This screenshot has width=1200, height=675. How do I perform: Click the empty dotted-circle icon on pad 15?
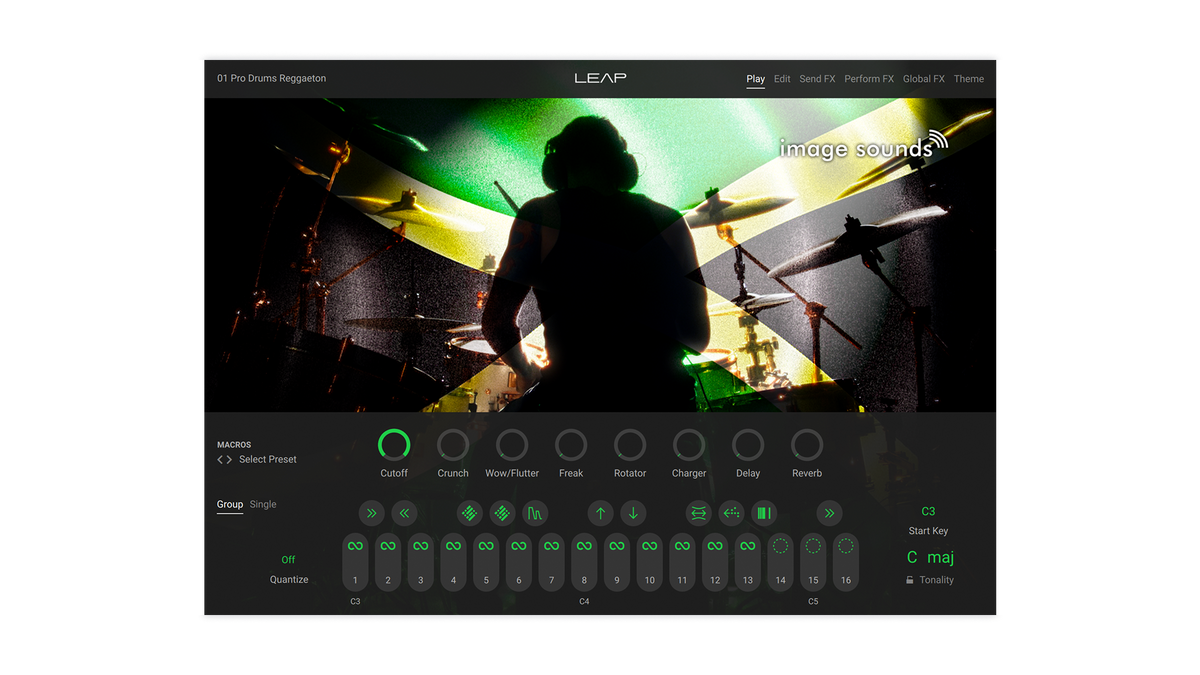[x=813, y=546]
